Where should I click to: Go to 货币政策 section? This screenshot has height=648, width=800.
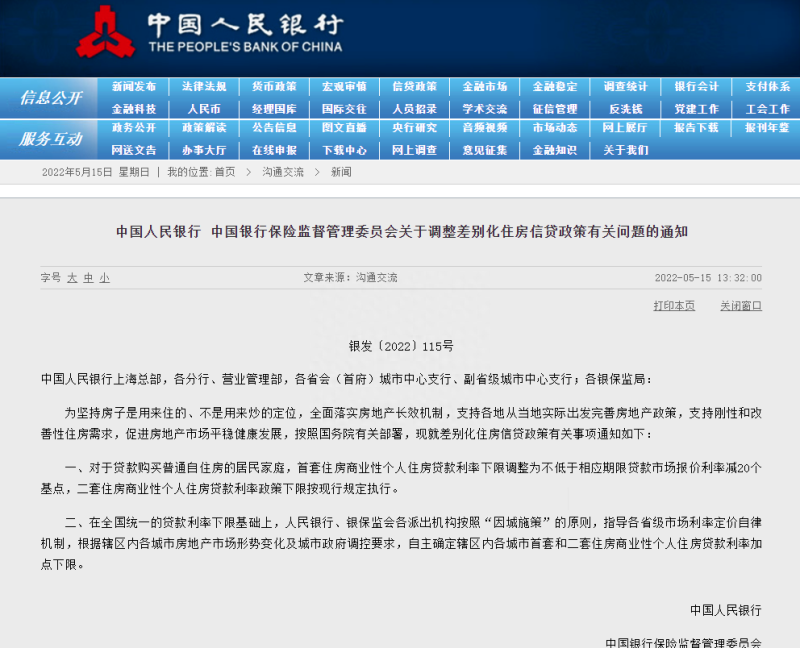pos(274,87)
